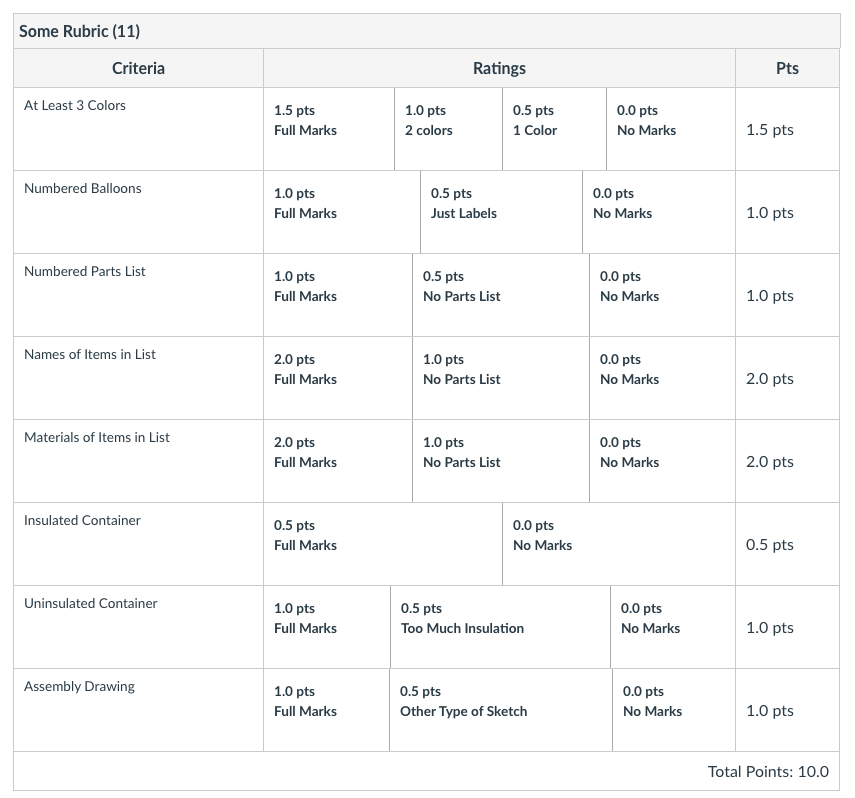855x798 pixels.
Task: Click the 'Numbered Balloons' criterion
Action: [83, 188]
